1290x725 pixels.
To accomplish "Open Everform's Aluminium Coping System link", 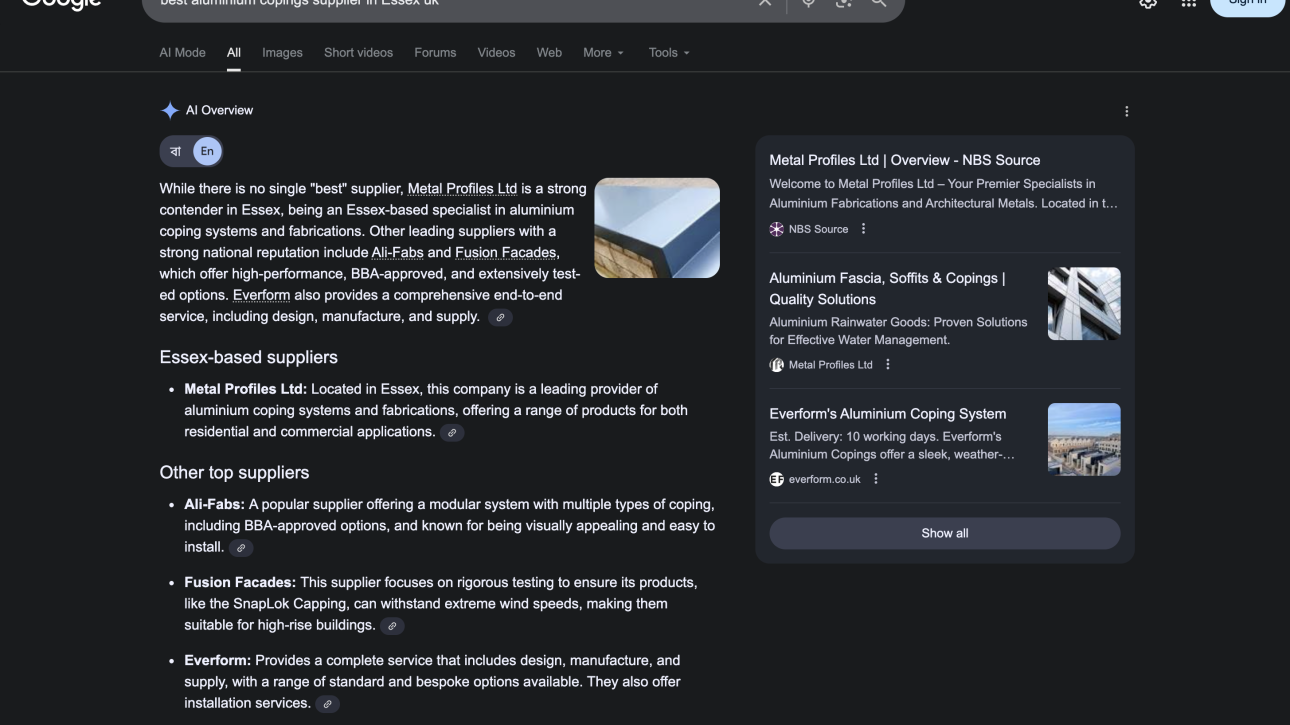I will [887, 414].
